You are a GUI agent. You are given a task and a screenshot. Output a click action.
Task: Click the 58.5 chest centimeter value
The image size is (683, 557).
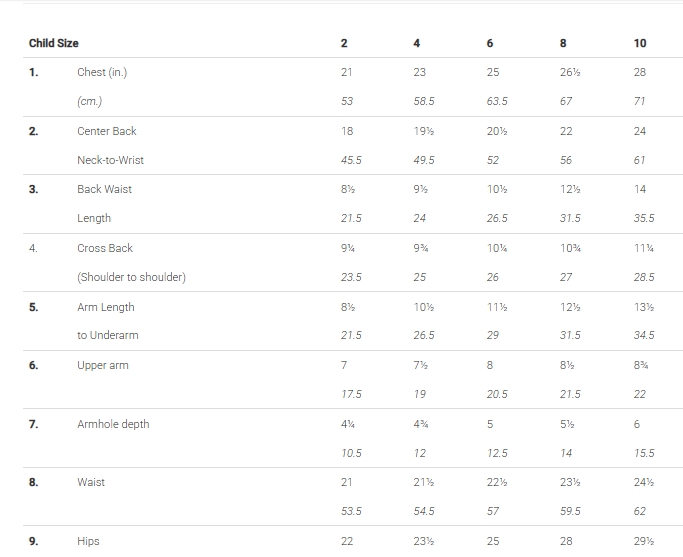point(423,101)
